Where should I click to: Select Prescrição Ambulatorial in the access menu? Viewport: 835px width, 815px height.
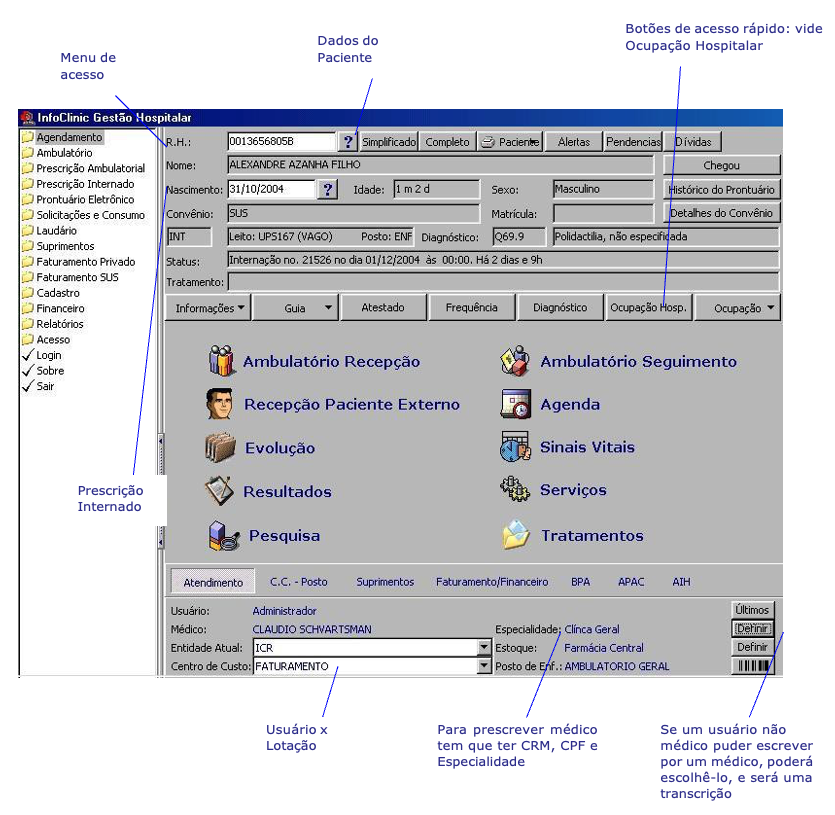84,168
